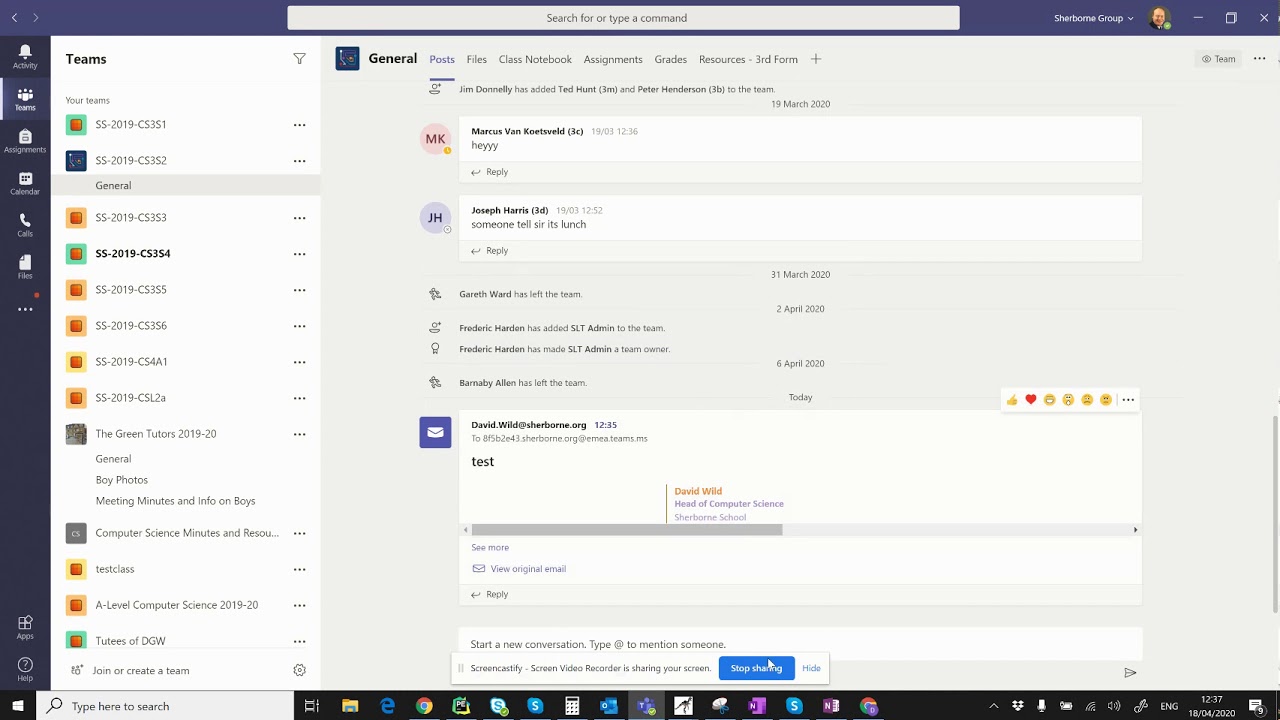
Task: Show more apps via the ellipsis icon
Action: pyautogui.click(x=25, y=309)
